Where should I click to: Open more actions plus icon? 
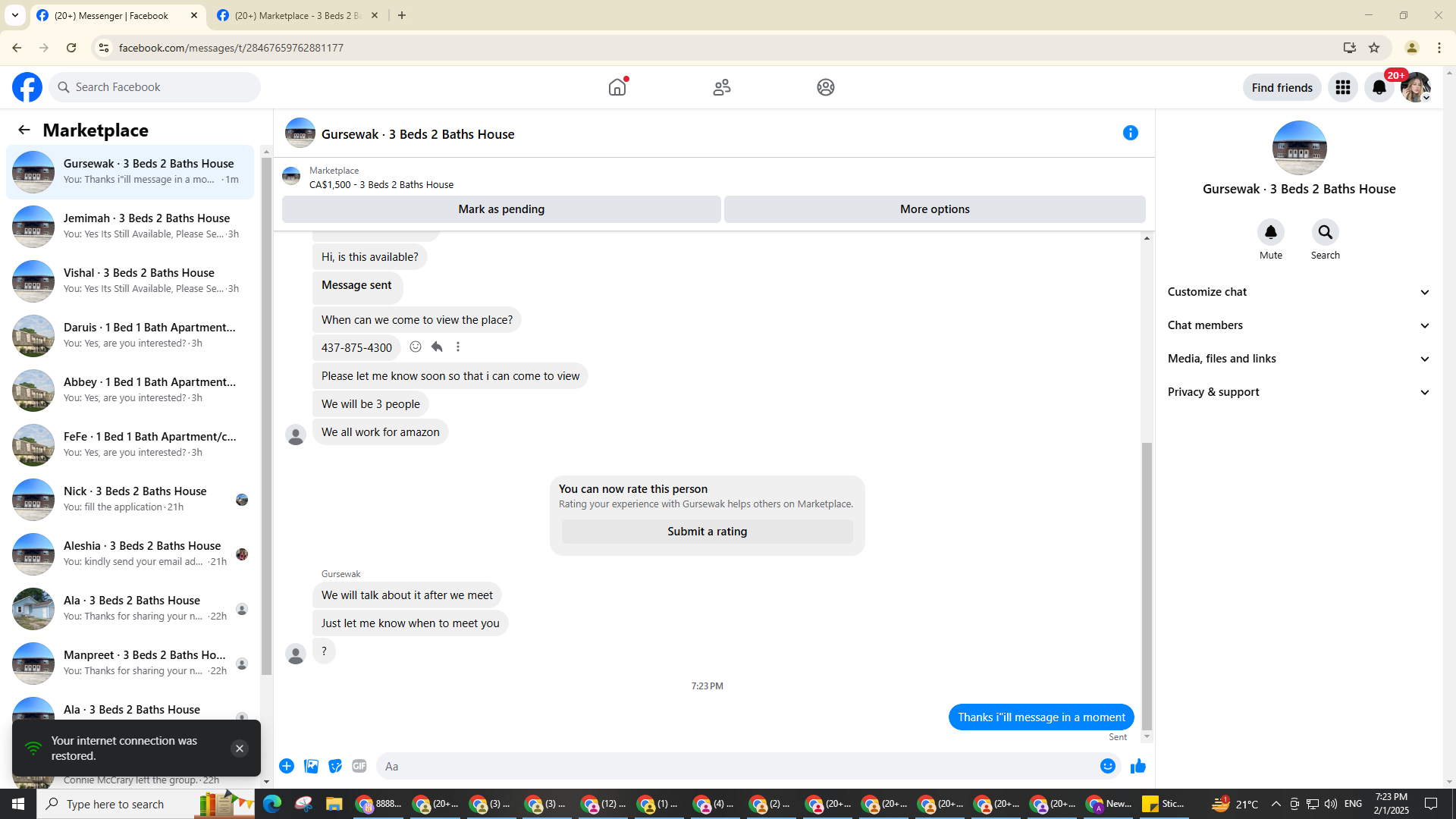tap(287, 767)
